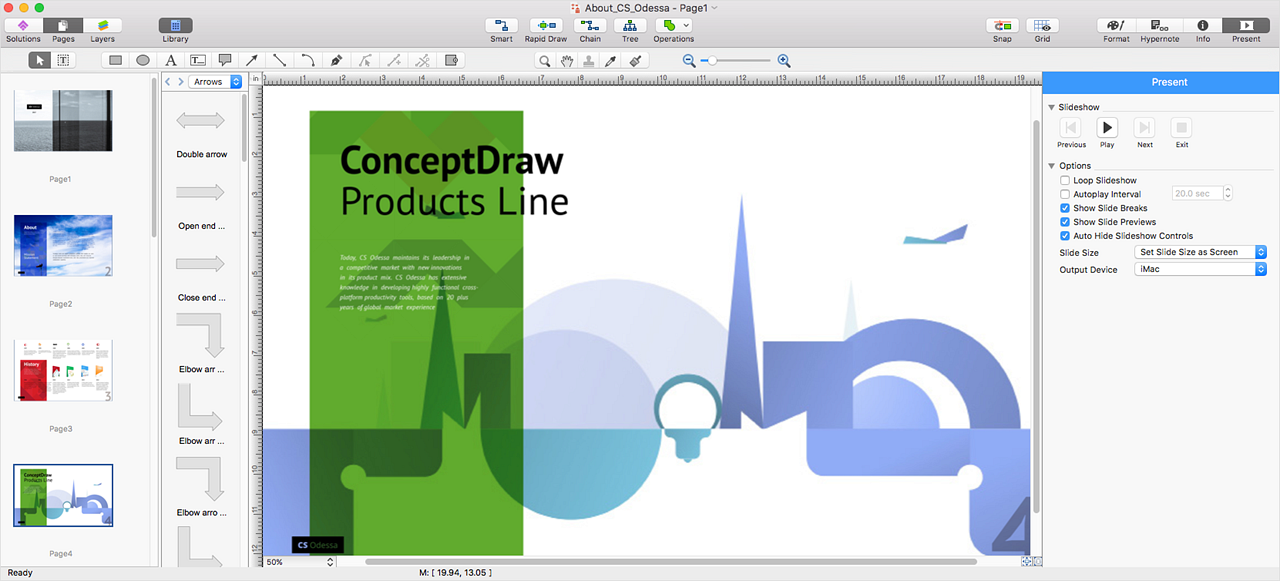Activate the Smart connector tool
1280x581 pixels.
501,25
